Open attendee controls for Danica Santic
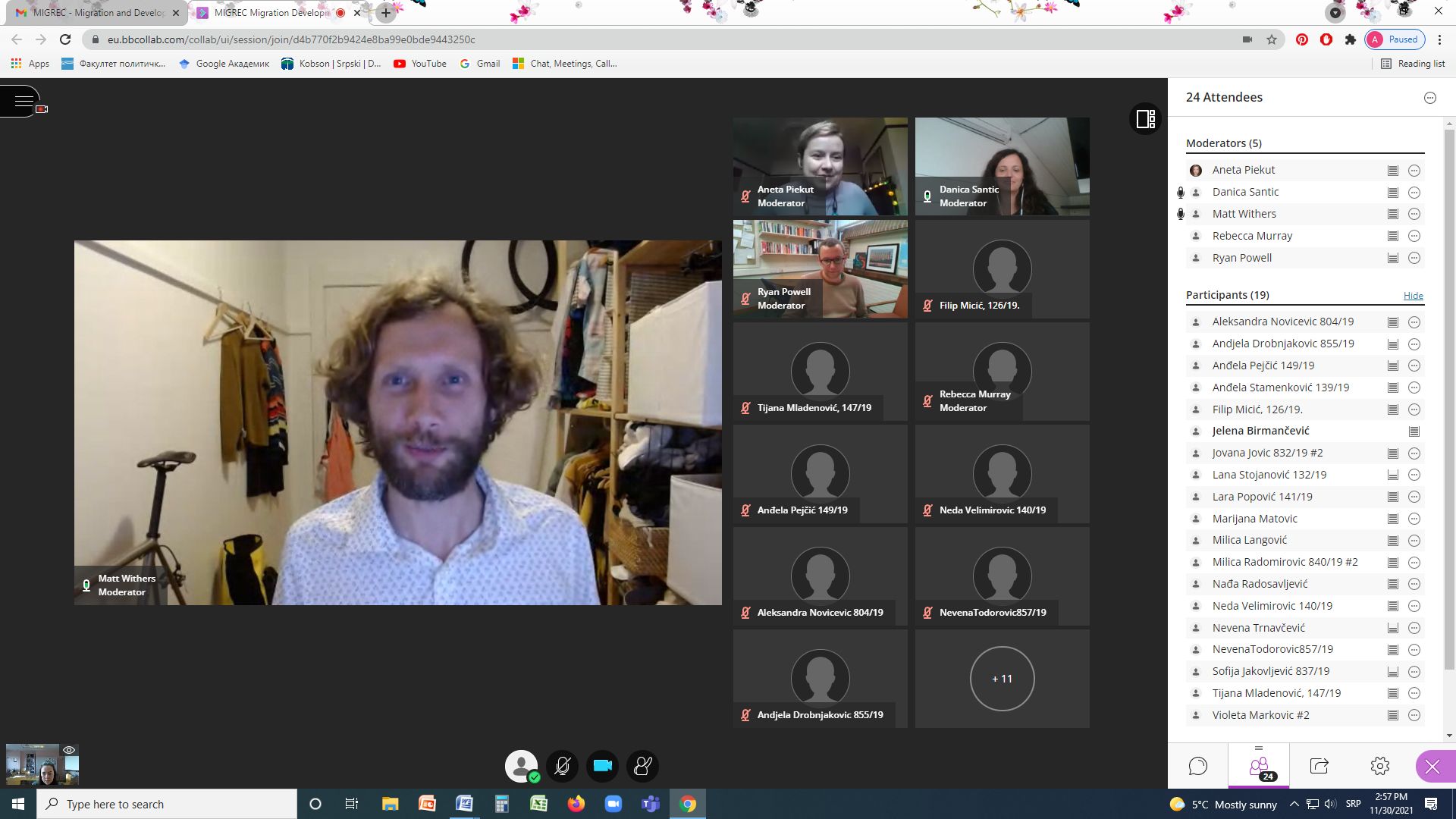 (x=1414, y=193)
